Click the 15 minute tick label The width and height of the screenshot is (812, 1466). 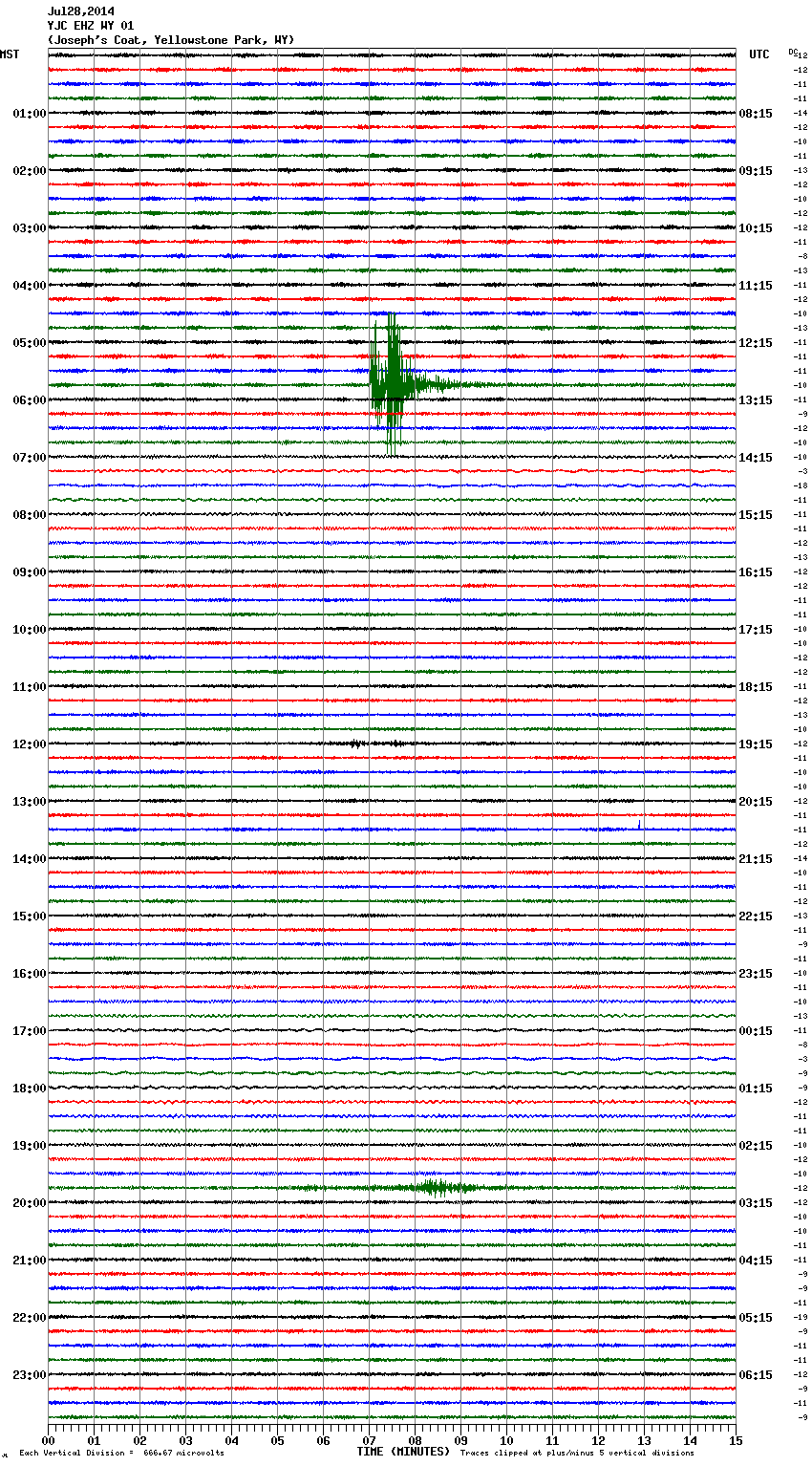[x=736, y=1440]
